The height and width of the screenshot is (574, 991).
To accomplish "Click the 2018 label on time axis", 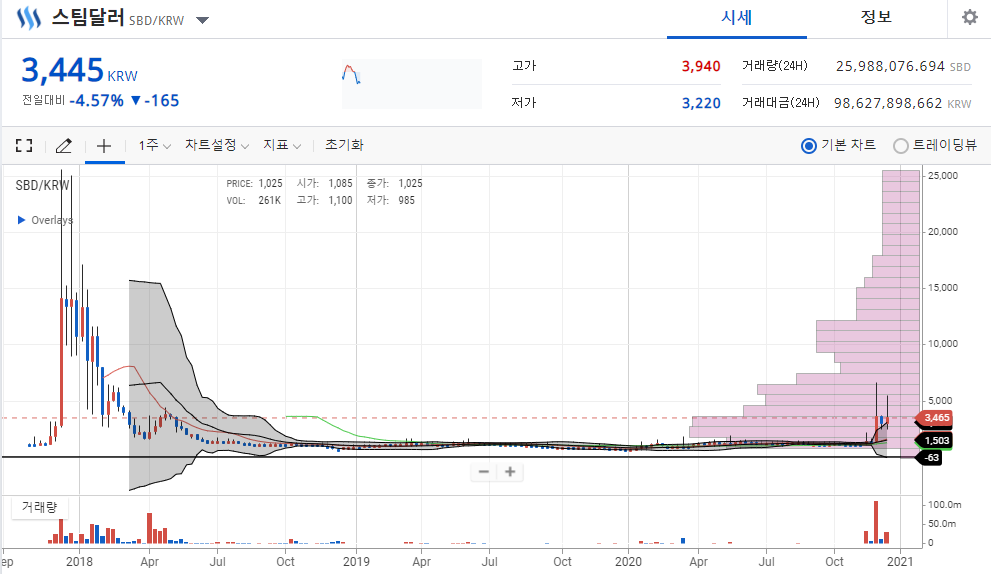I will tap(80, 561).
